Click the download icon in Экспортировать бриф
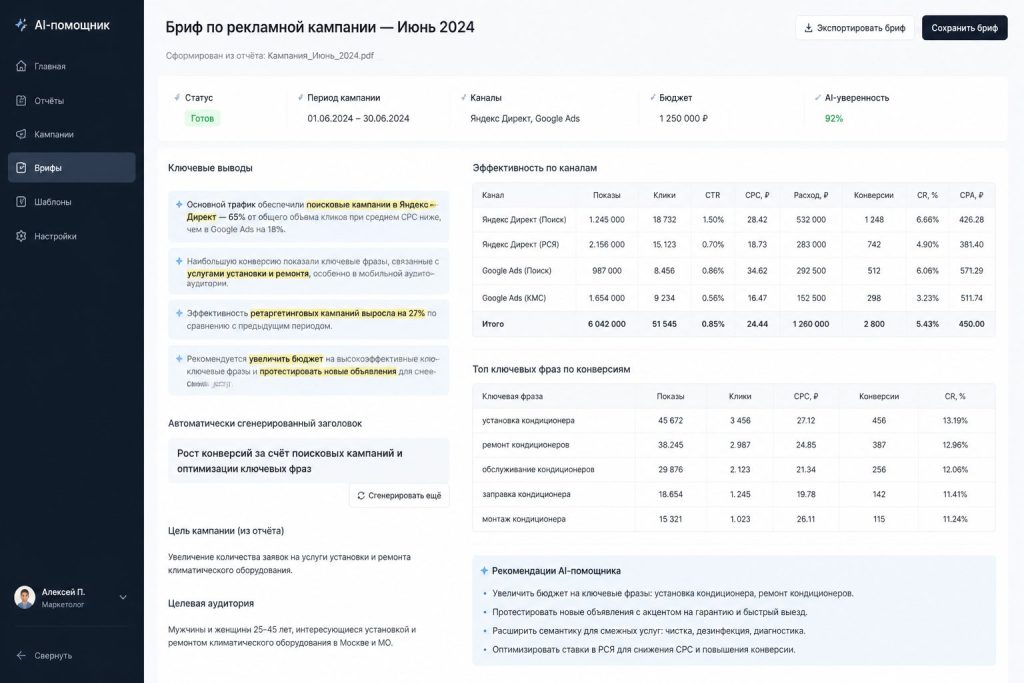Screen dimensions: 1024x683 808,28
